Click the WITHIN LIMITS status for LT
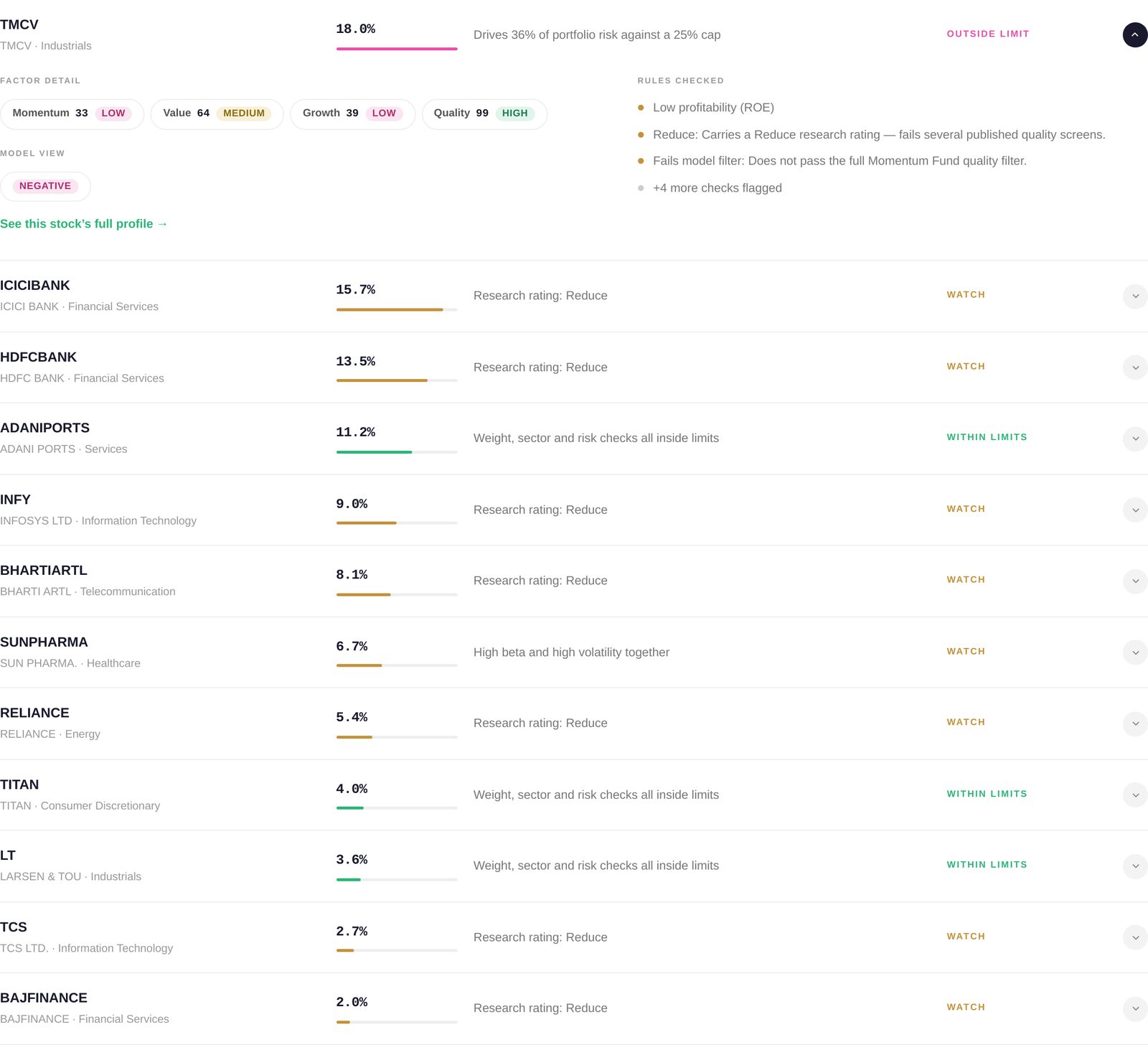This screenshot has height=1045, width=1148. 987,865
